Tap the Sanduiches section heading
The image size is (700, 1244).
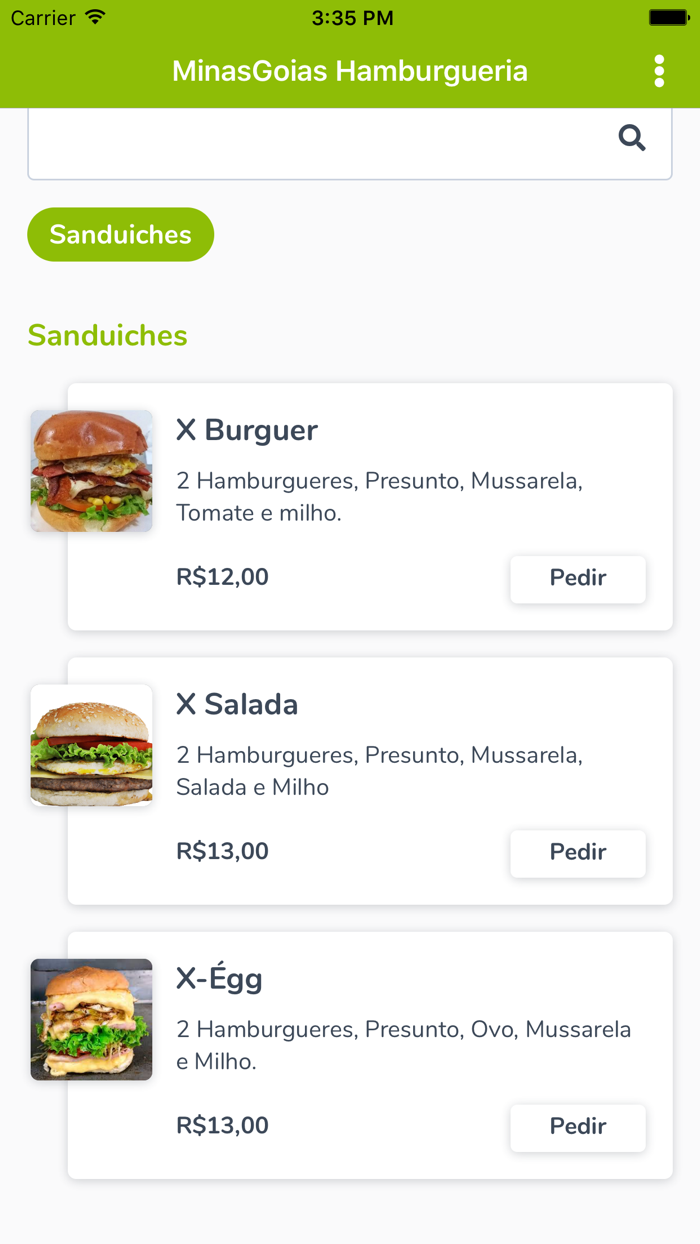(x=107, y=336)
